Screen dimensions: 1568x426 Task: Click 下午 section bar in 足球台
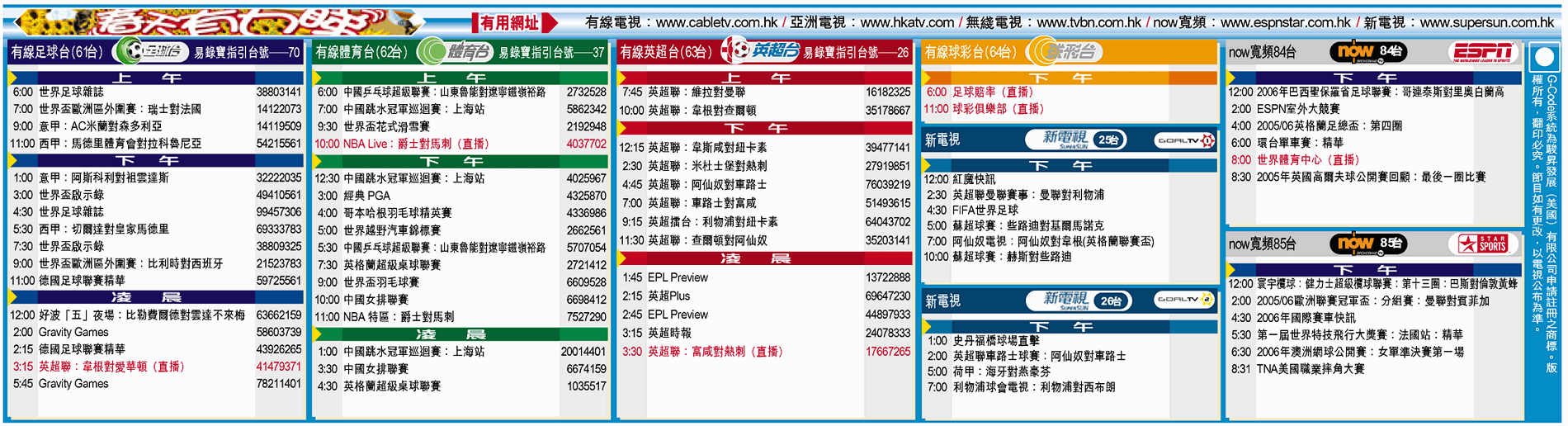155,160
